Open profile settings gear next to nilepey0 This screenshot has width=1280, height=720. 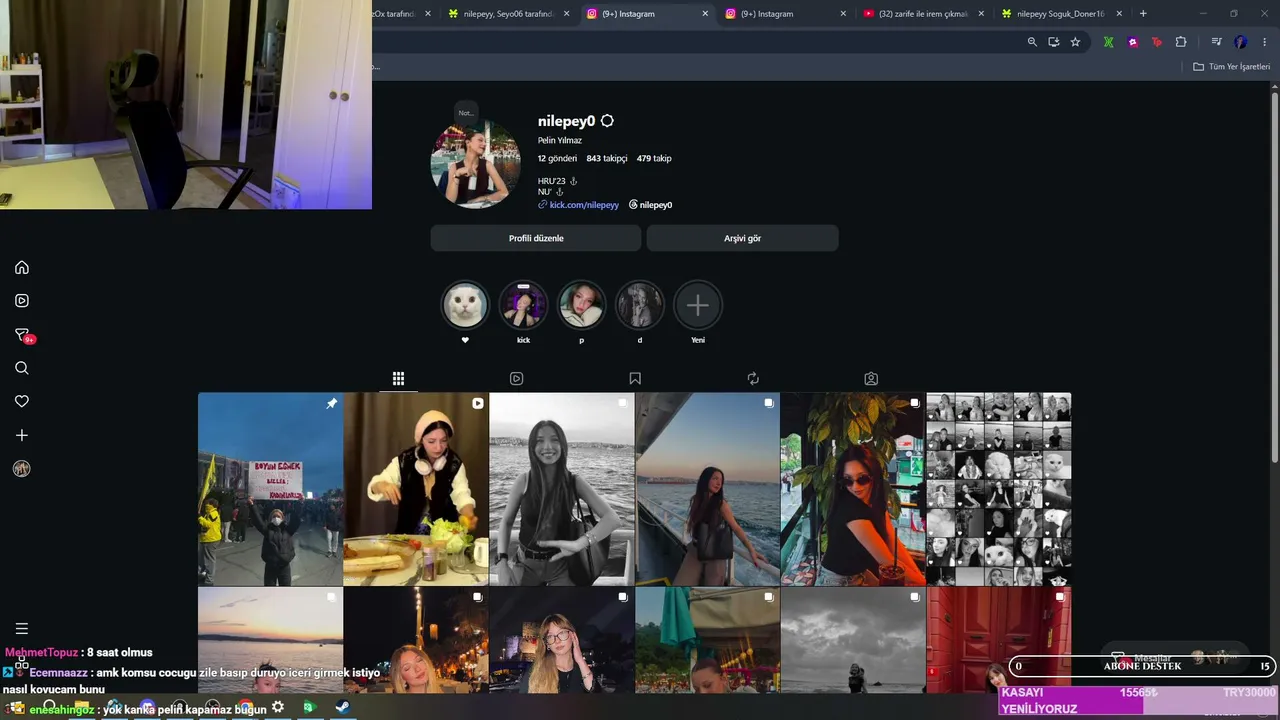click(607, 121)
